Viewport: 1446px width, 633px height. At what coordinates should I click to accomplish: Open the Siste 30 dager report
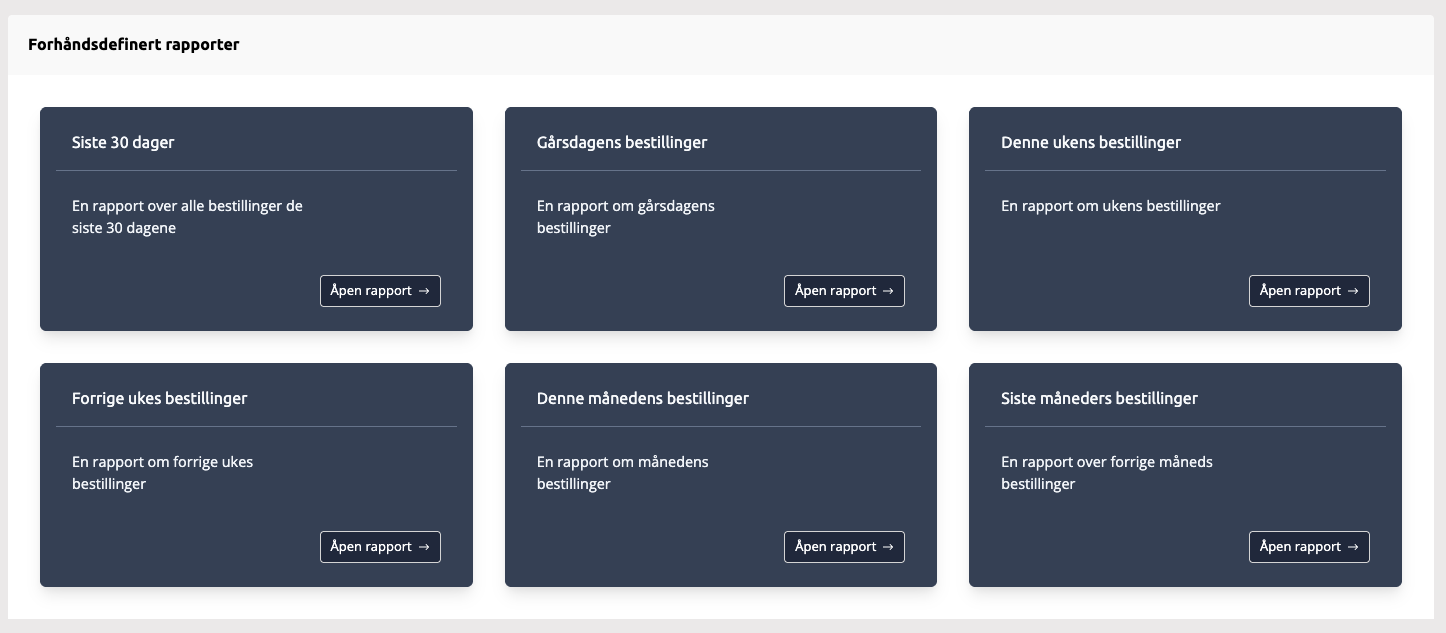pos(379,291)
